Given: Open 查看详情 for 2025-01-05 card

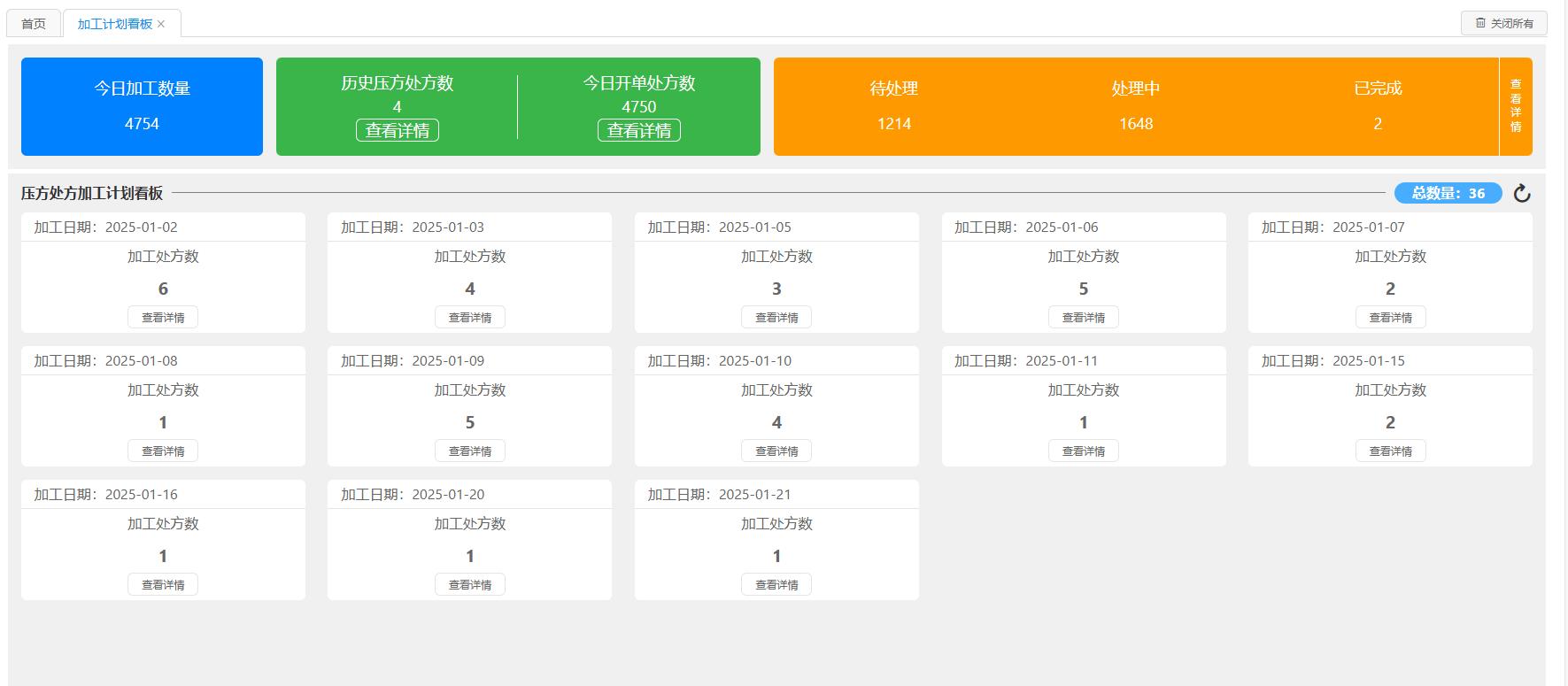Looking at the screenshot, I should pos(776,317).
